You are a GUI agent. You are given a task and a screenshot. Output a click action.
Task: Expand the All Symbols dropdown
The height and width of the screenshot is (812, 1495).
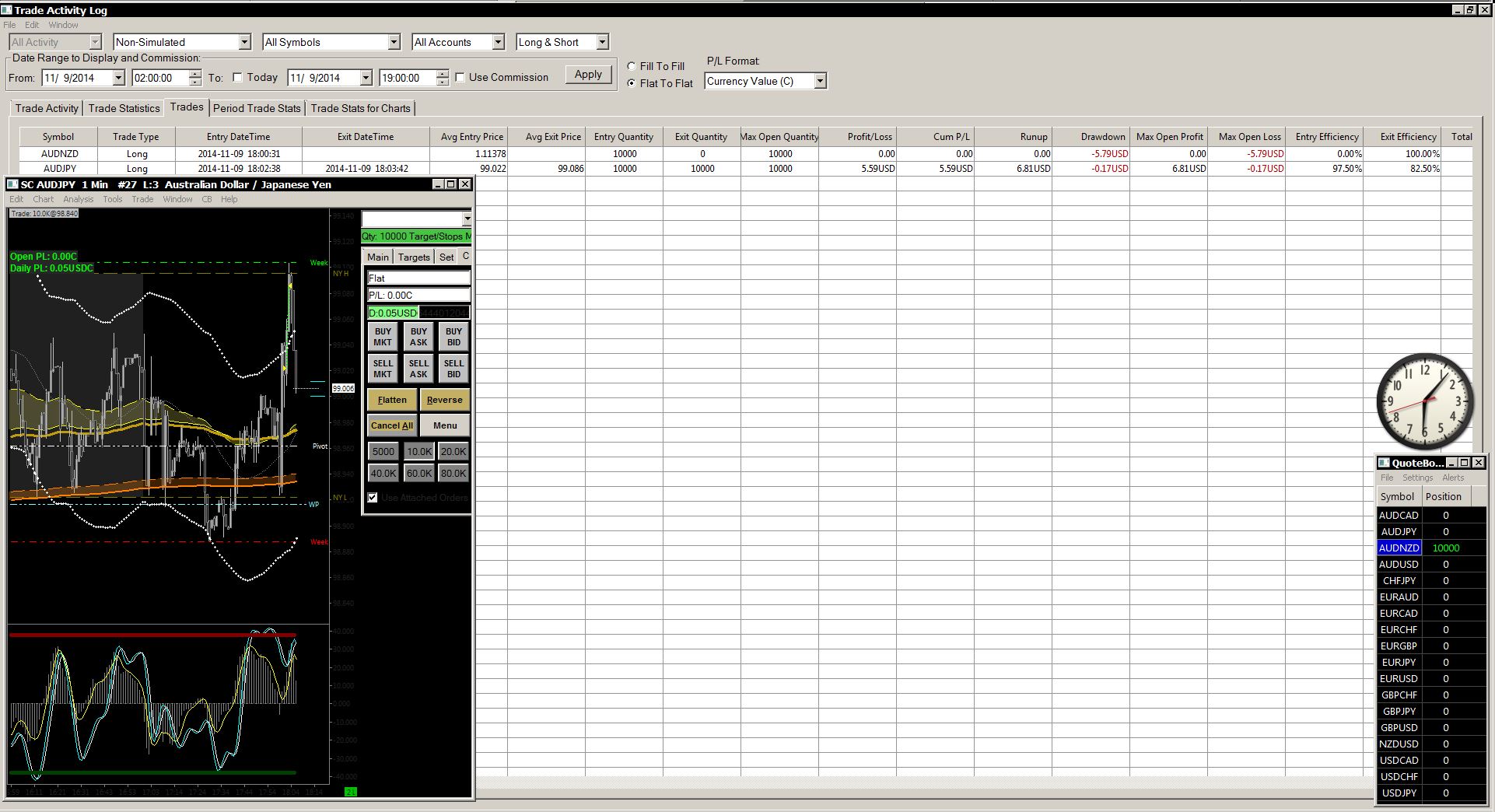tap(394, 42)
